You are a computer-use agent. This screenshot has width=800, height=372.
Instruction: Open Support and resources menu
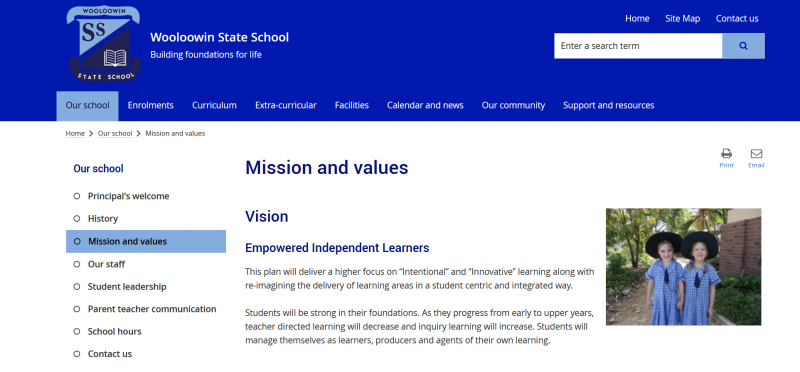(608, 106)
